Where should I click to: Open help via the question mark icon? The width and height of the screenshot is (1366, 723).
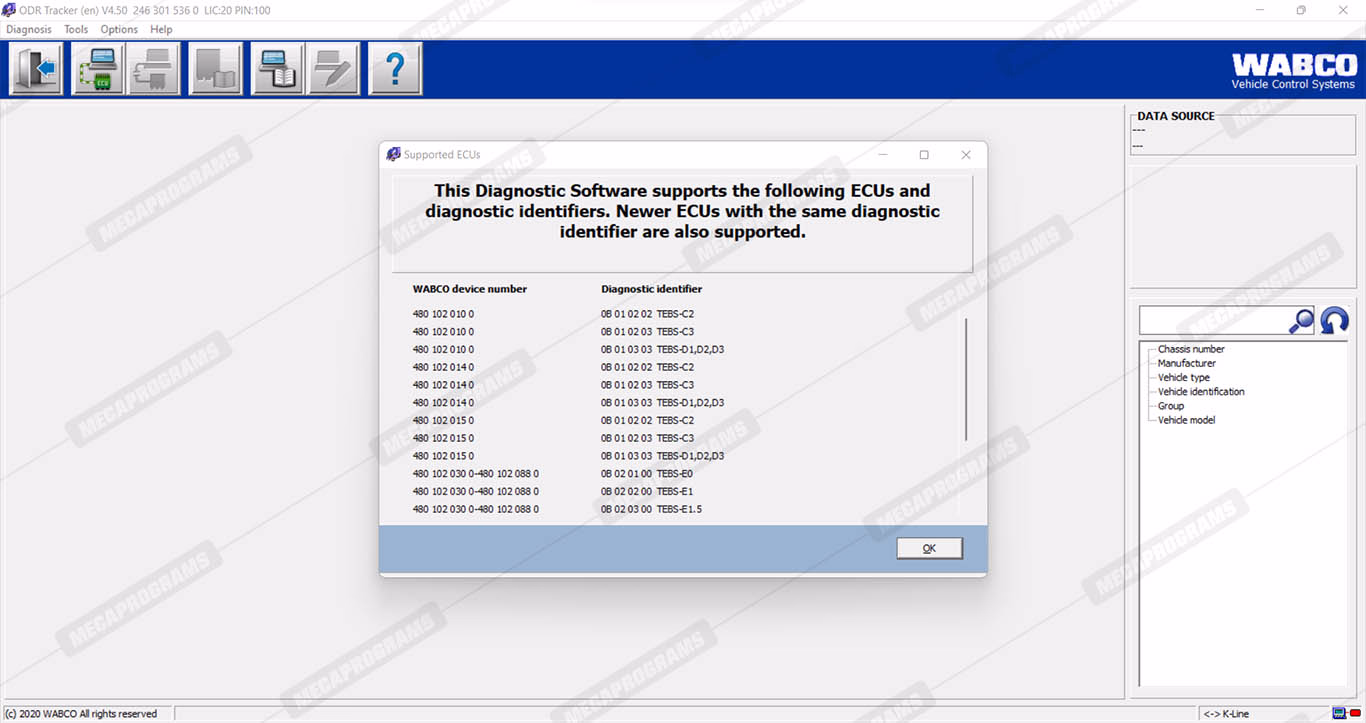point(395,69)
